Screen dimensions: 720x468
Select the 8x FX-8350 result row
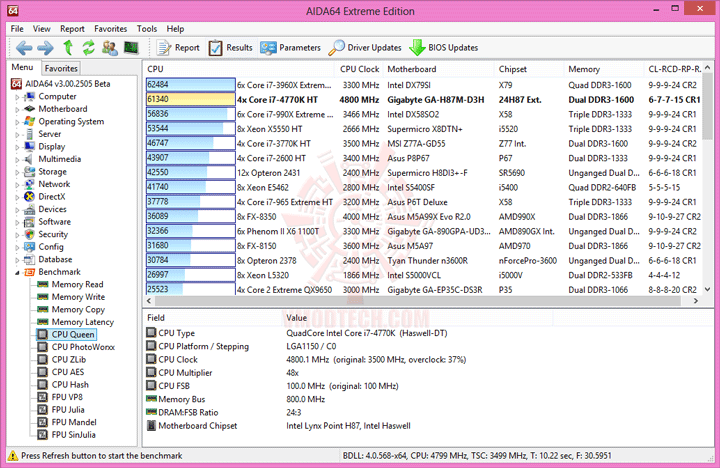coord(423,217)
